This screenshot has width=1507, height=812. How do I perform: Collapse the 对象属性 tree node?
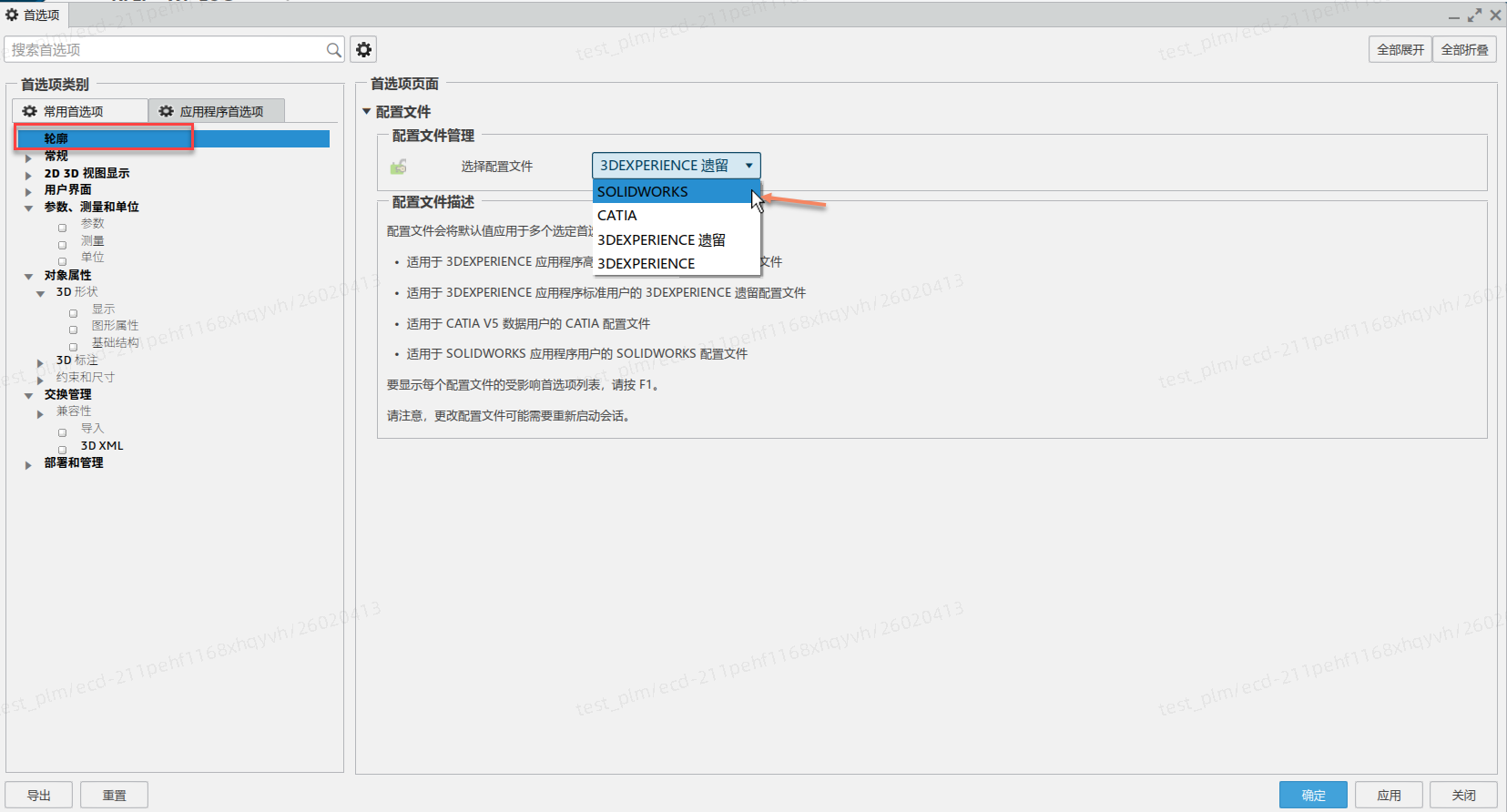[28, 277]
